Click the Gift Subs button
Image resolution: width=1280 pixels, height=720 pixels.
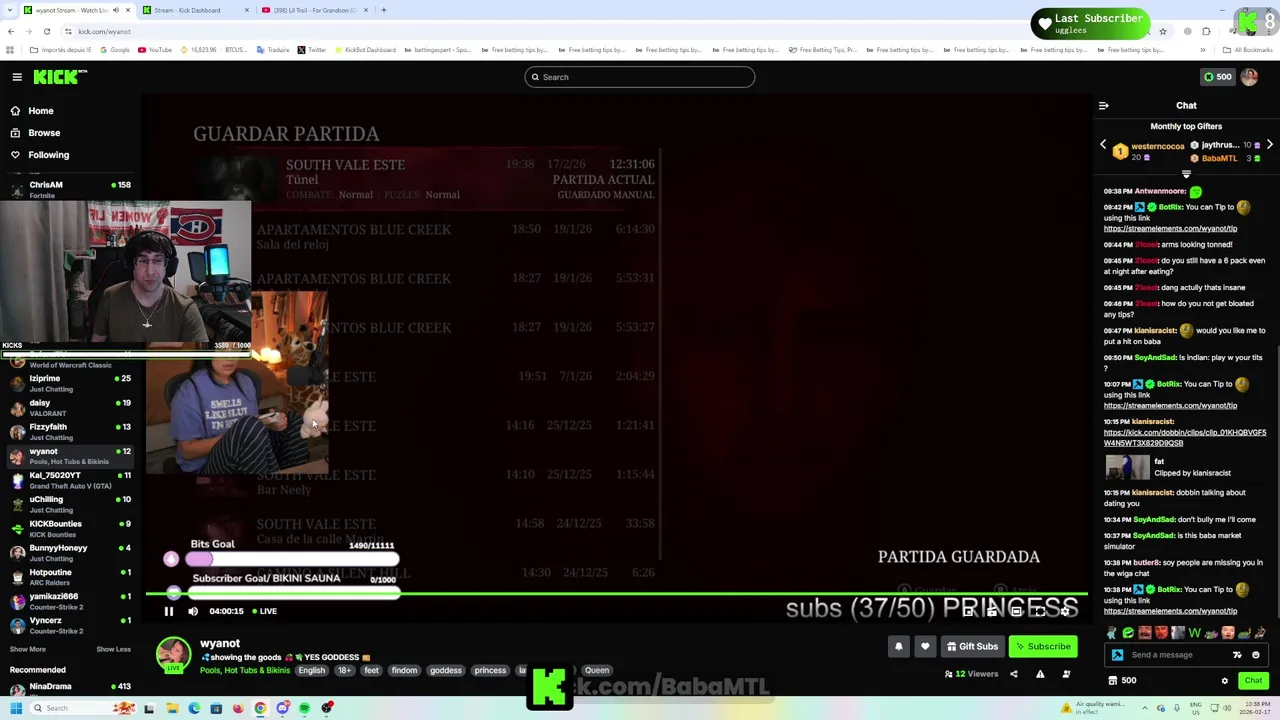coord(972,646)
